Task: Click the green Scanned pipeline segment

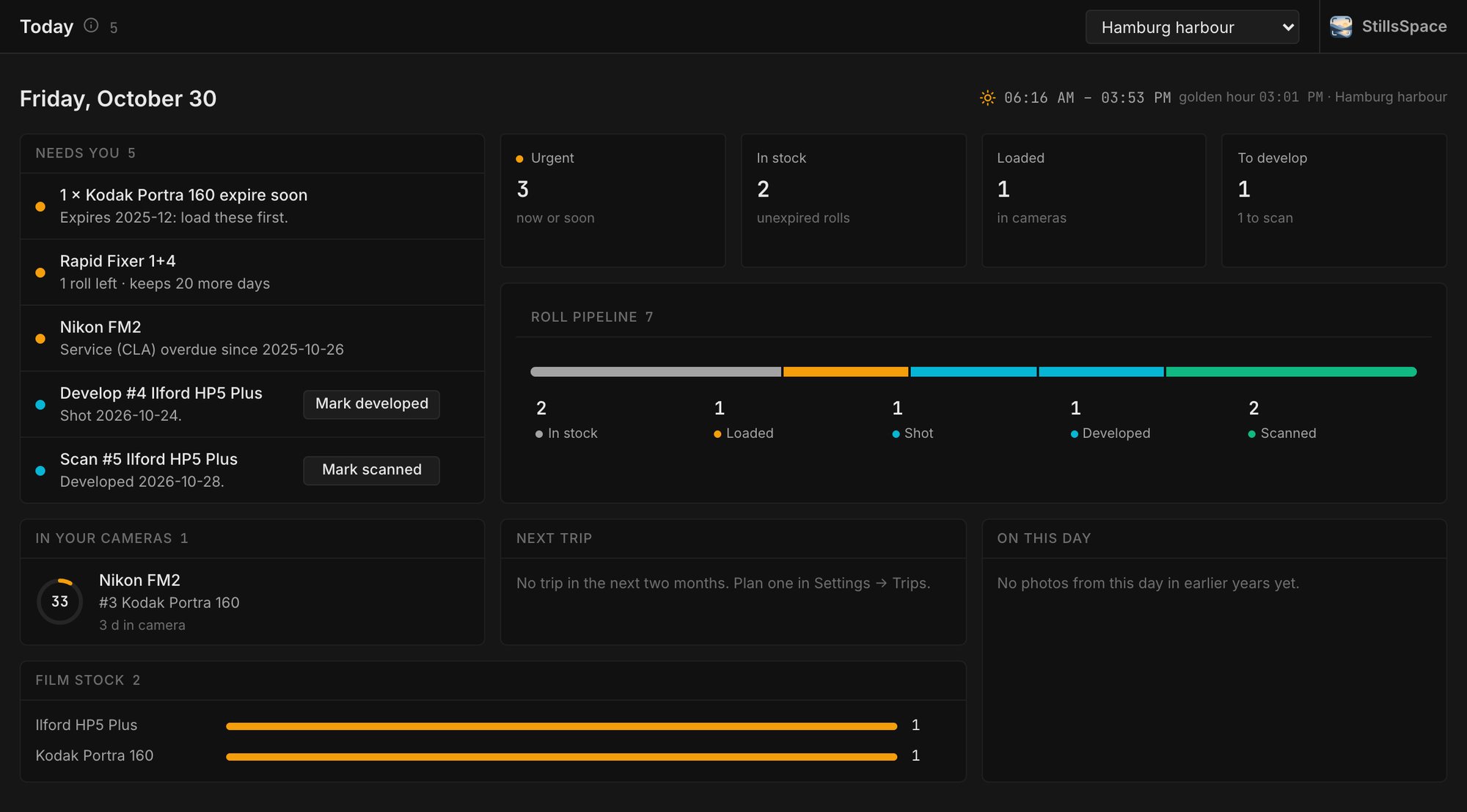Action: click(x=1291, y=372)
